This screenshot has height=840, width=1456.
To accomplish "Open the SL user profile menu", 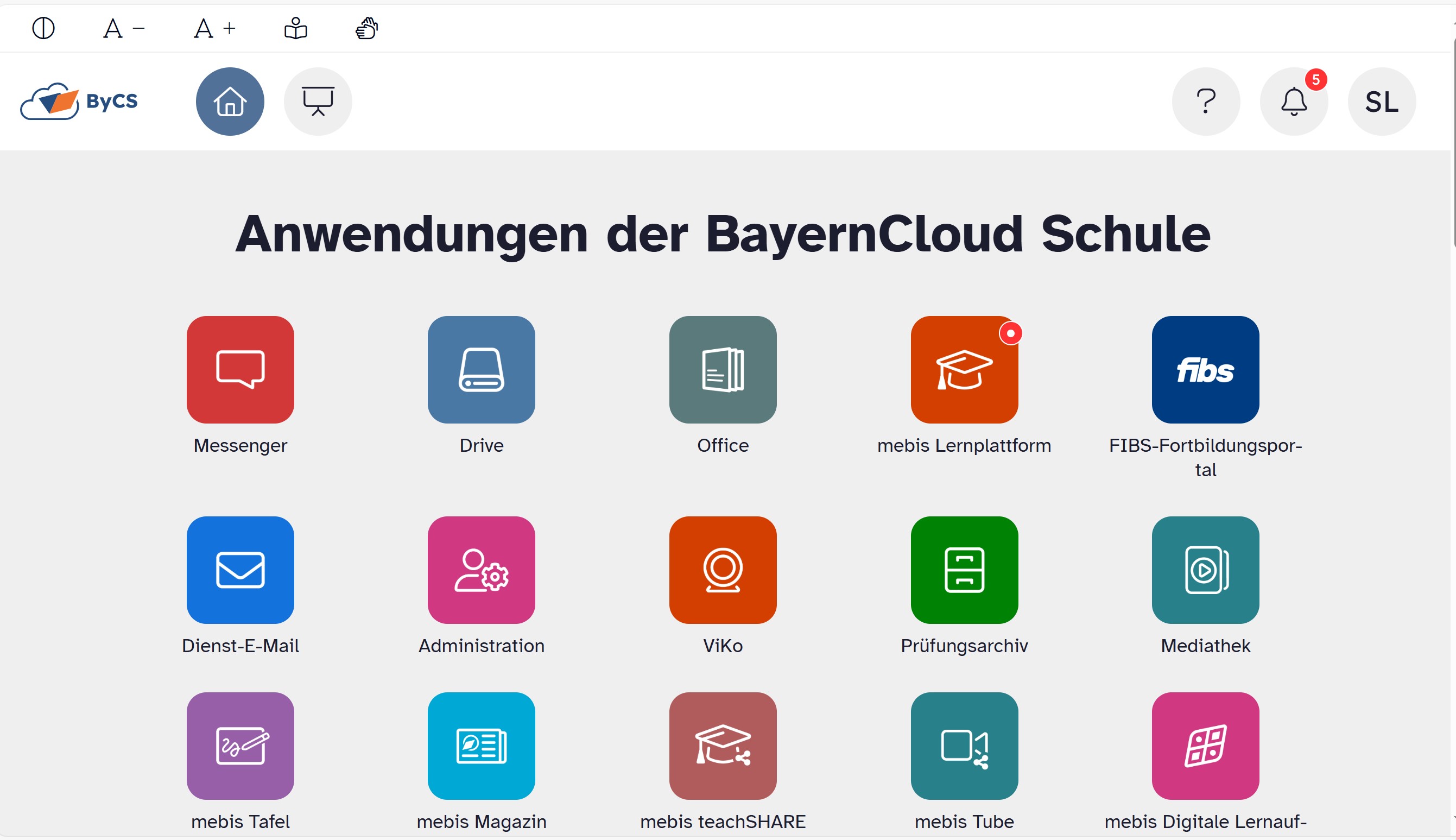I will point(1381,102).
